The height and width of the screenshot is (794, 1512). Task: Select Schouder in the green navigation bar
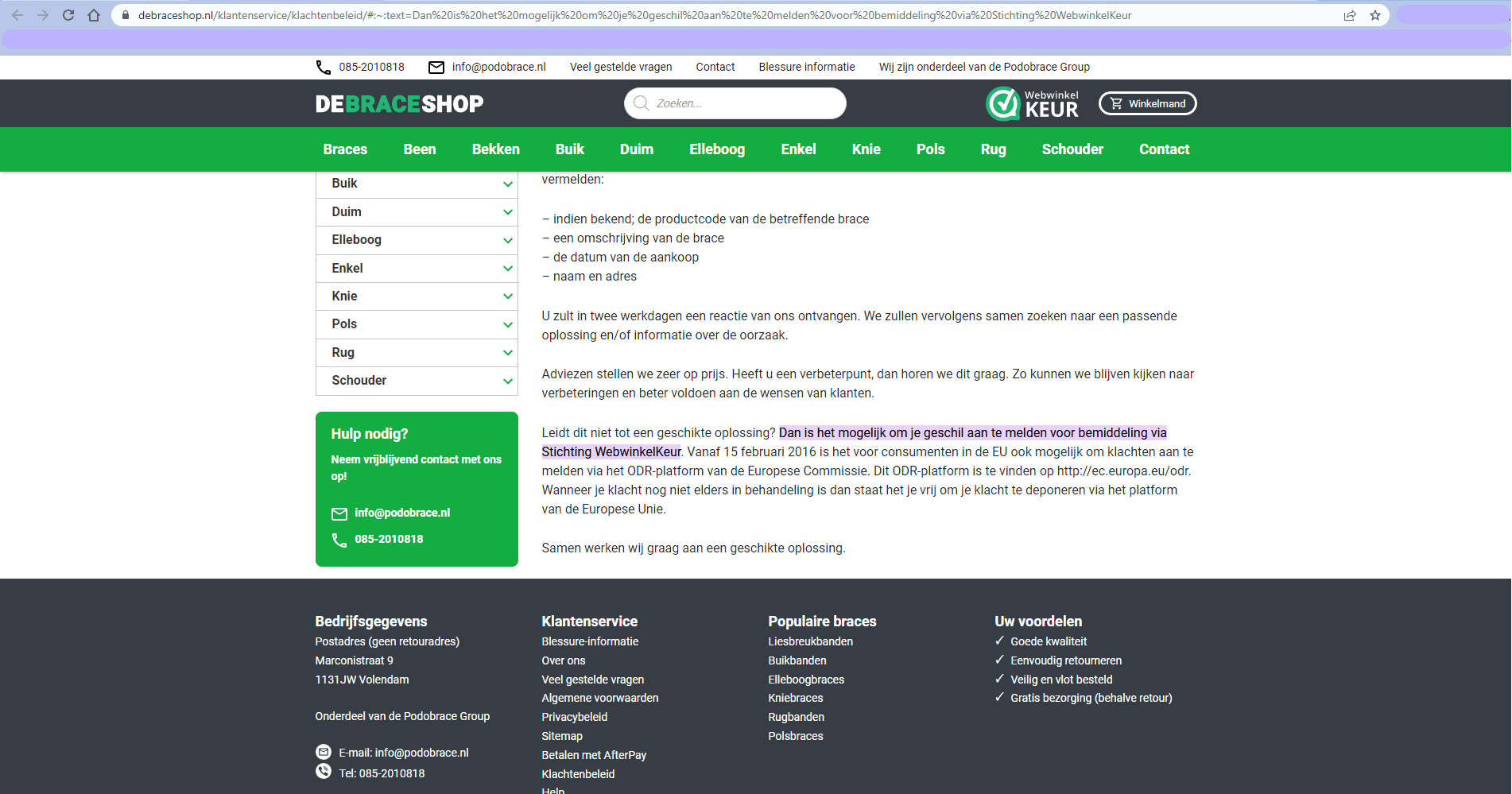[1072, 149]
